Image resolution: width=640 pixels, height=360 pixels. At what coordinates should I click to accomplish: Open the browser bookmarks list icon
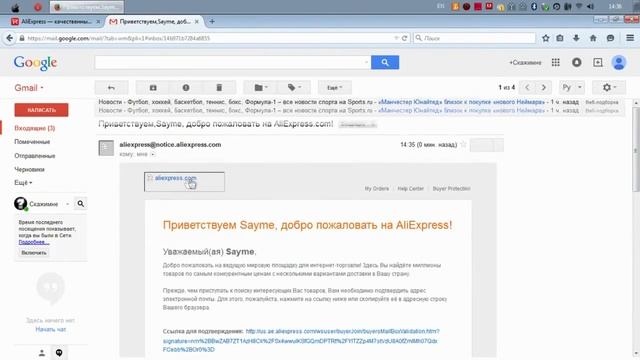560,38
